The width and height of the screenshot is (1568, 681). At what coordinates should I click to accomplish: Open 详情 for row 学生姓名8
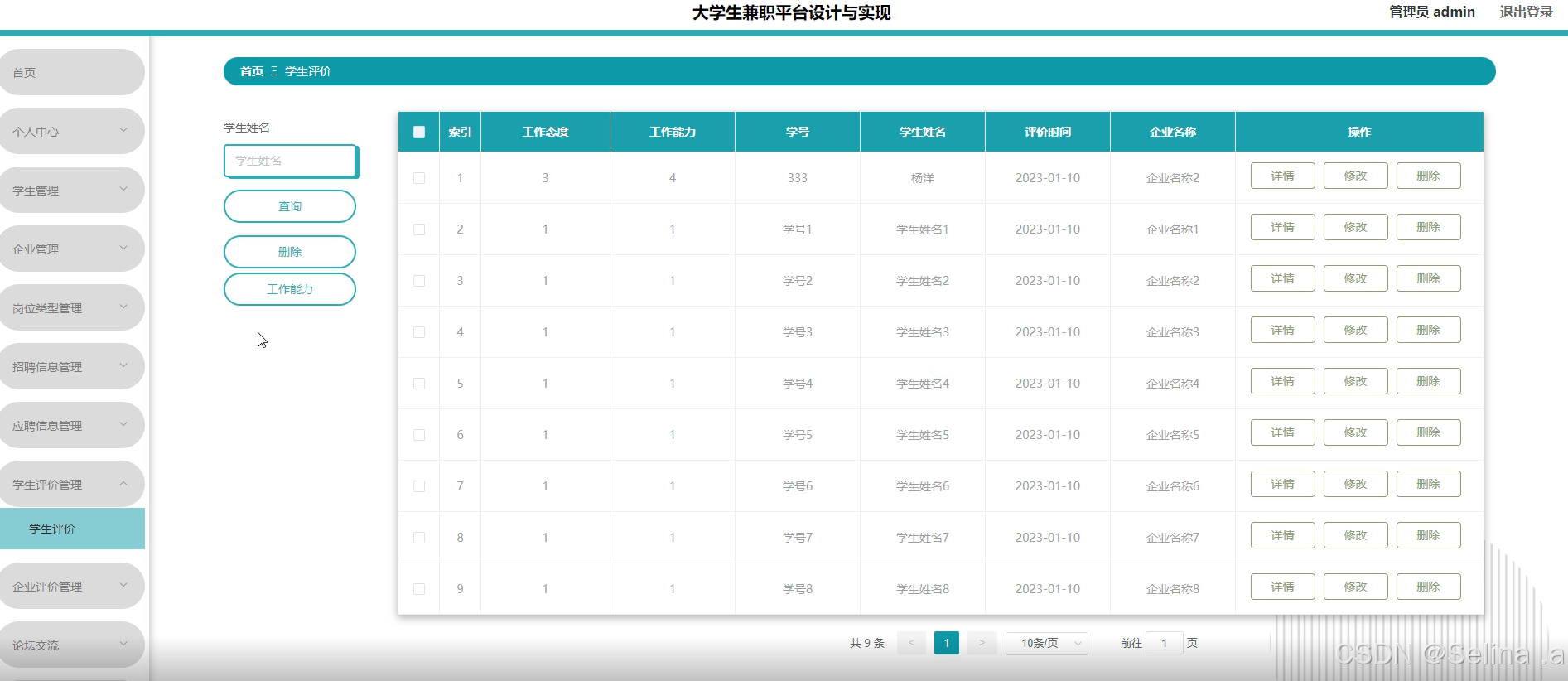click(1282, 587)
